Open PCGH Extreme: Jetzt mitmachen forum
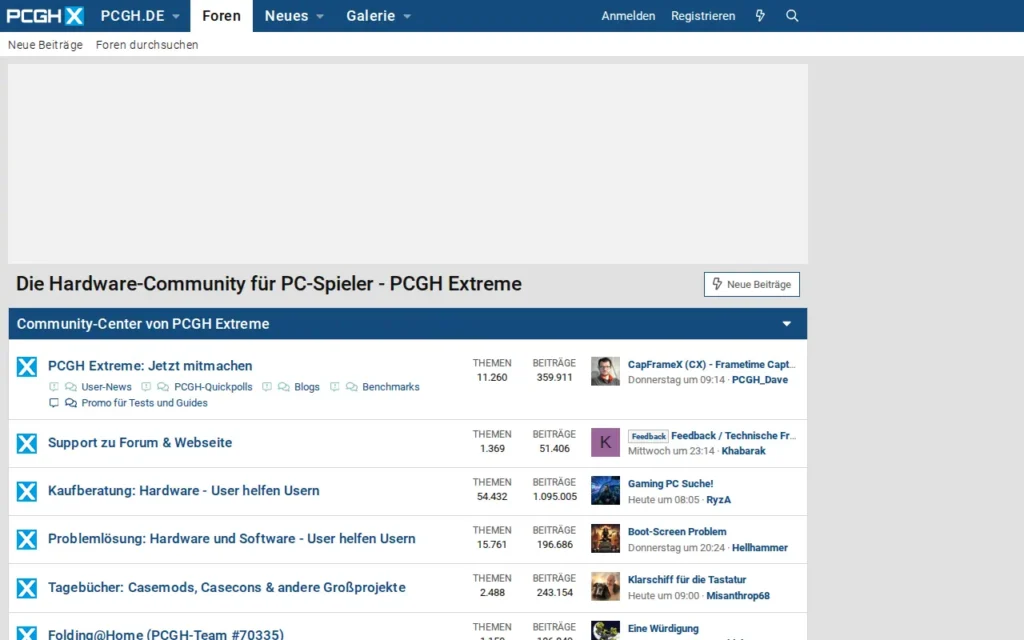 (x=150, y=366)
